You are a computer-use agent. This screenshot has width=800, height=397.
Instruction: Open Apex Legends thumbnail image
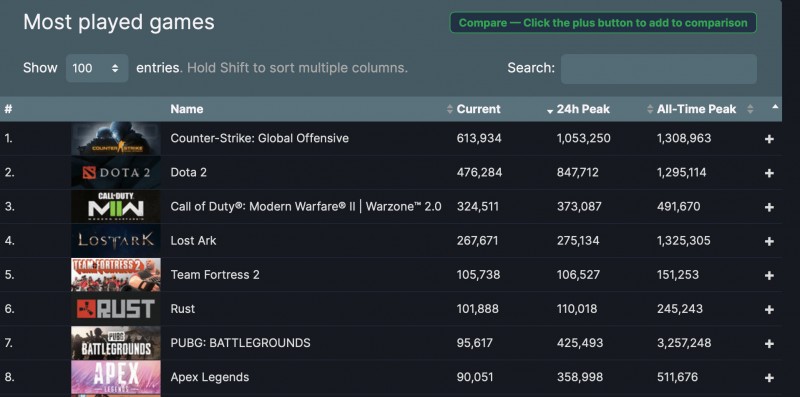pyautogui.click(x=116, y=377)
